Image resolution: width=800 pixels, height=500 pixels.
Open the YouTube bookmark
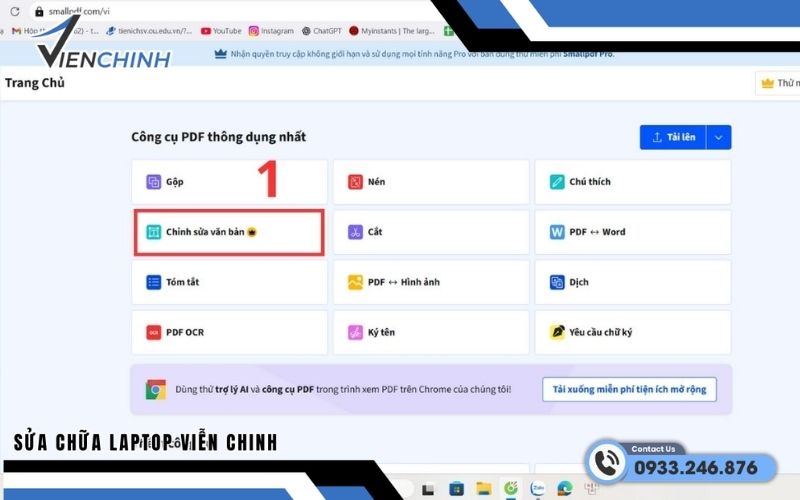click(221, 31)
